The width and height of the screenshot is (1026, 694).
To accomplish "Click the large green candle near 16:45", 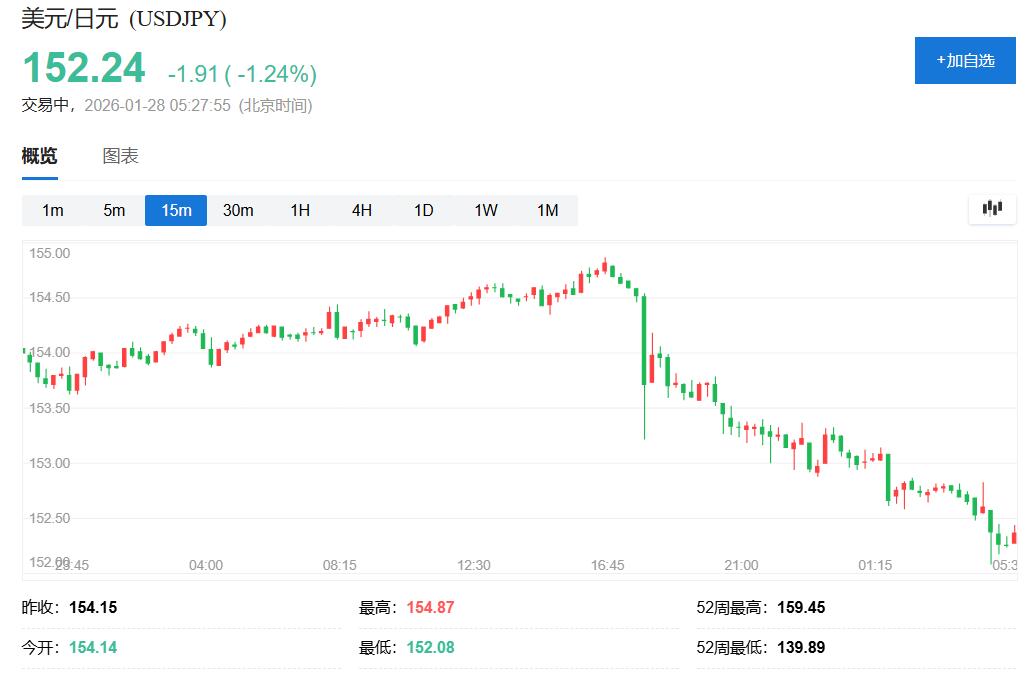I will (644, 340).
